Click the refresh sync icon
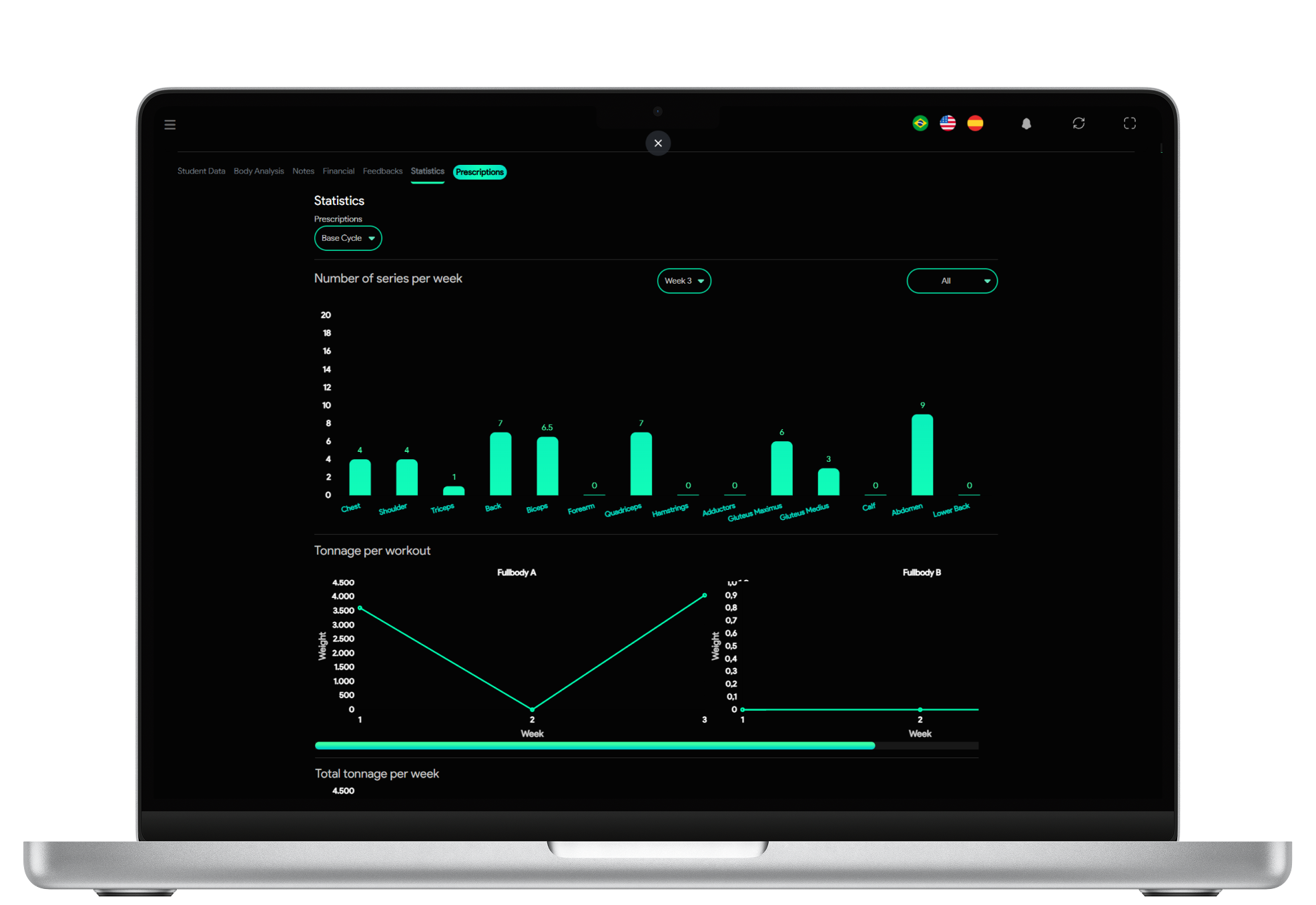This screenshot has width=1316, height=905. coord(1078,123)
